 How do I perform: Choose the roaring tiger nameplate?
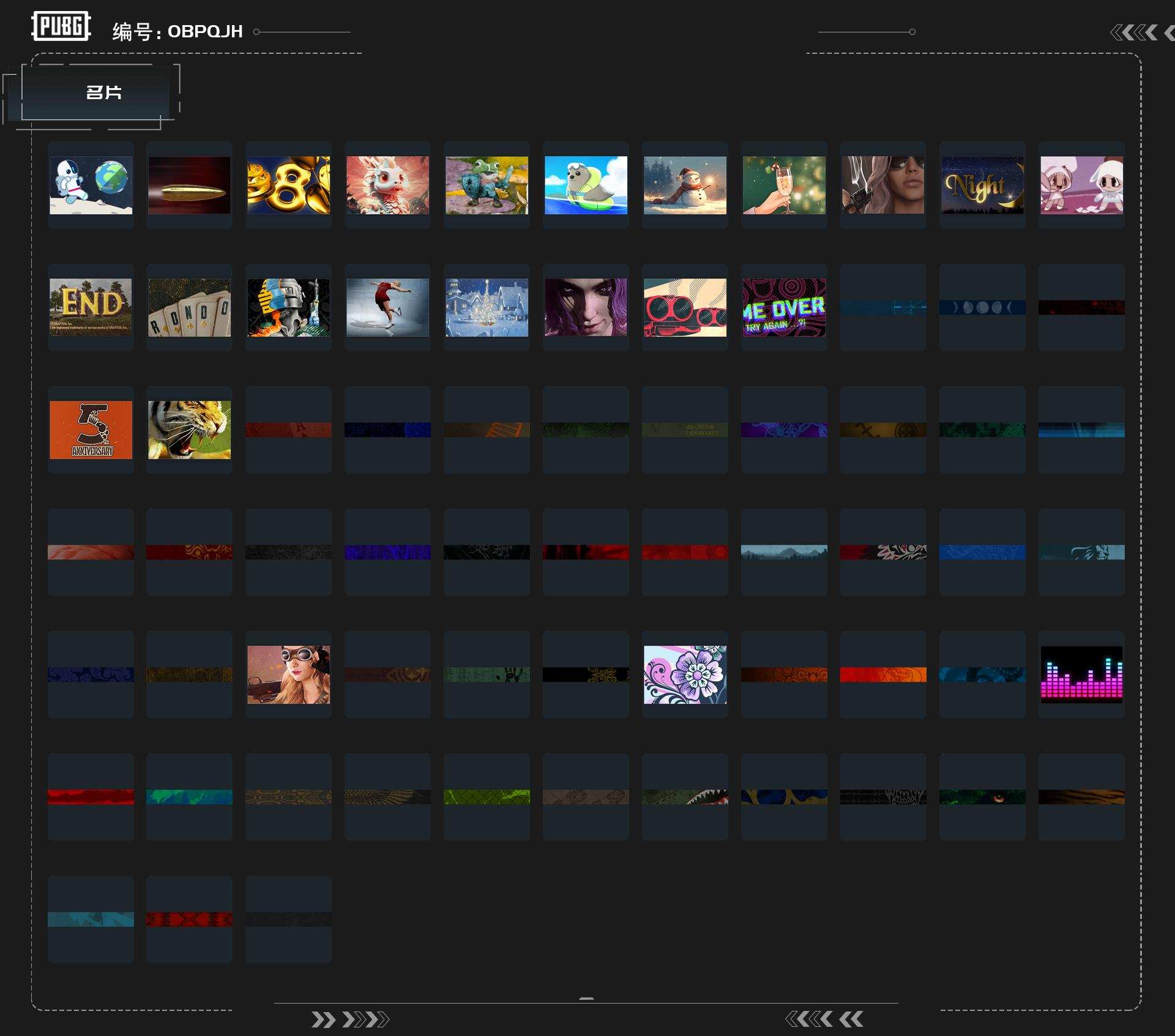coord(189,430)
